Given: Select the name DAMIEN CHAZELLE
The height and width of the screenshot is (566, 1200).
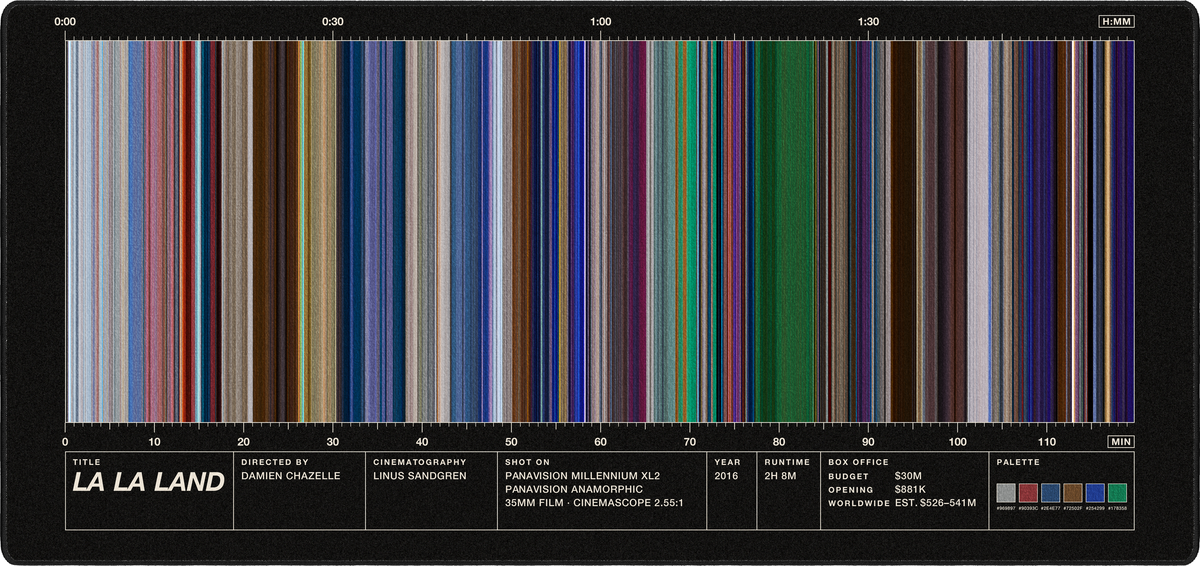Looking at the screenshot, I should 291,476.
